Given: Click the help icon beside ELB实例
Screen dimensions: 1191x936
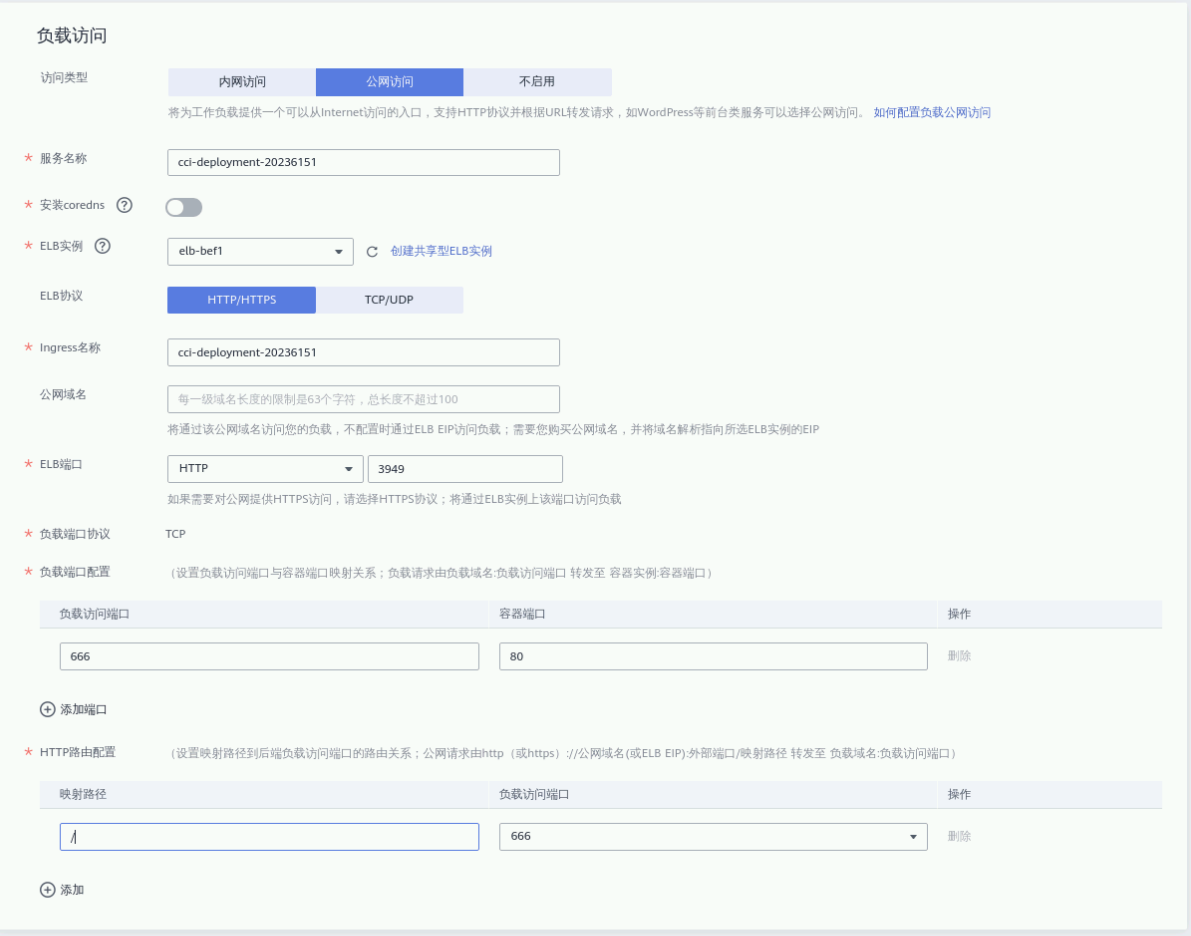Looking at the screenshot, I should [x=102, y=247].
